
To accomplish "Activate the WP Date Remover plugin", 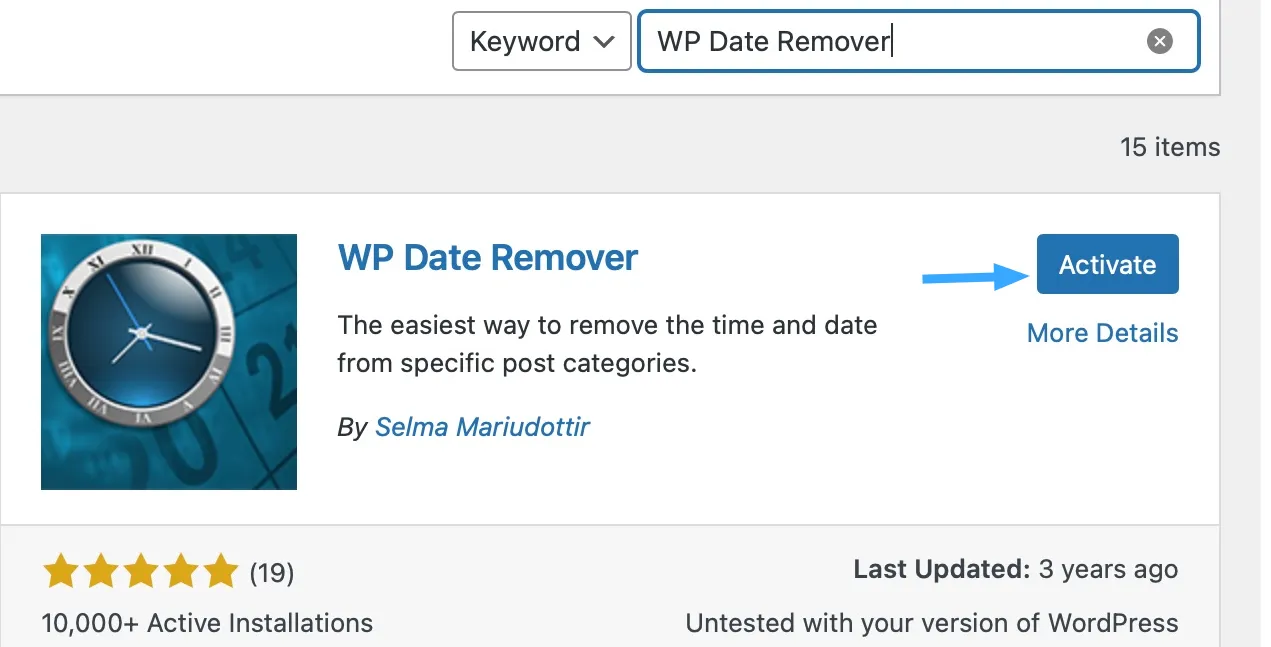I will (x=1107, y=263).
